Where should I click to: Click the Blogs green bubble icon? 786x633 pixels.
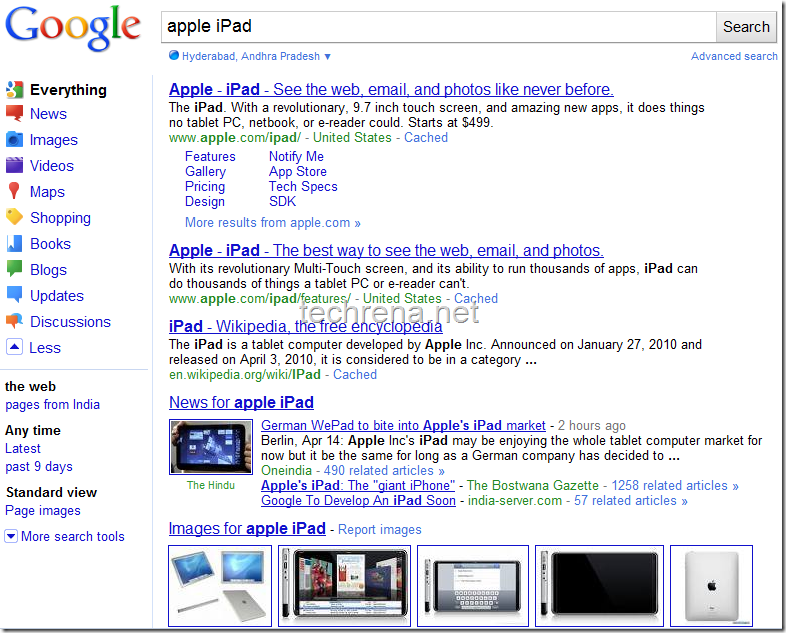point(15,269)
